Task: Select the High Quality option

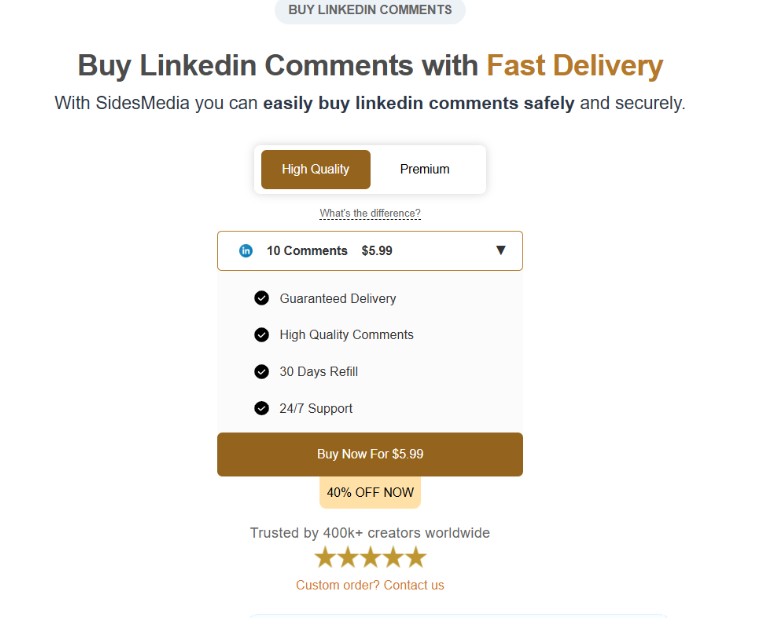Action: coord(316,169)
